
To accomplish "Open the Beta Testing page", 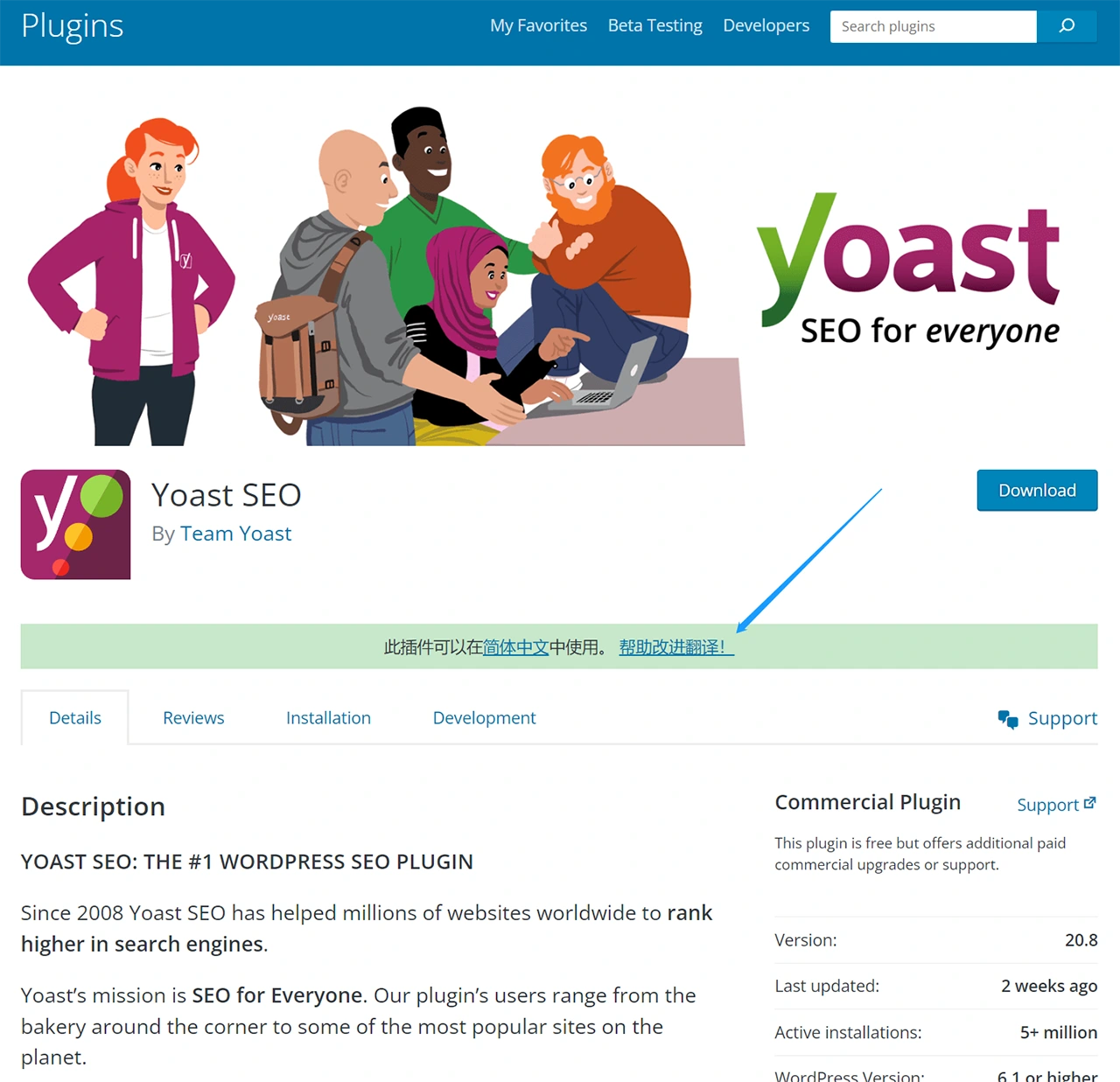I will [x=655, y=25].
